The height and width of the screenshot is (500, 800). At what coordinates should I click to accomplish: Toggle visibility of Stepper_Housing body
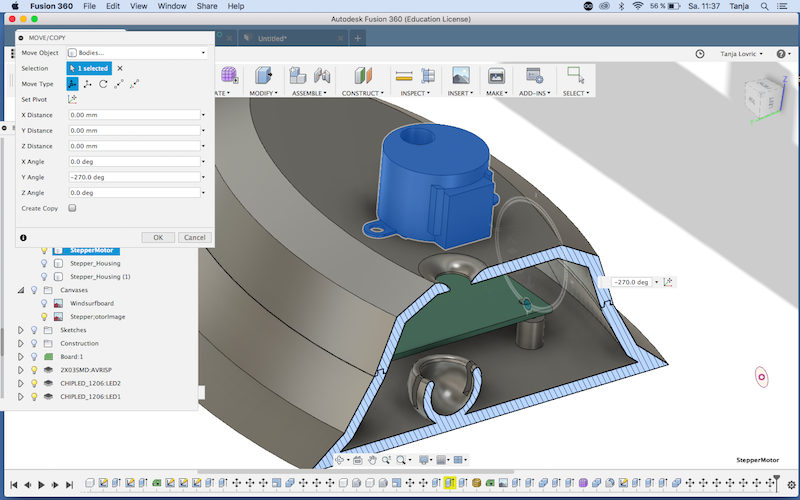pos(44,263)
